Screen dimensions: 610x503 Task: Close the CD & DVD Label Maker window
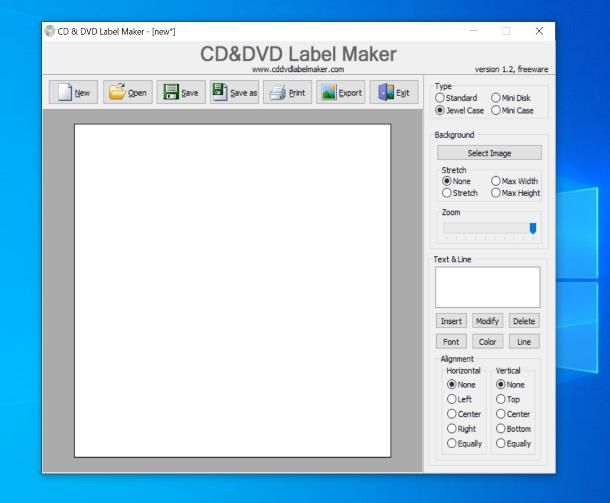[x=539, y=31]
